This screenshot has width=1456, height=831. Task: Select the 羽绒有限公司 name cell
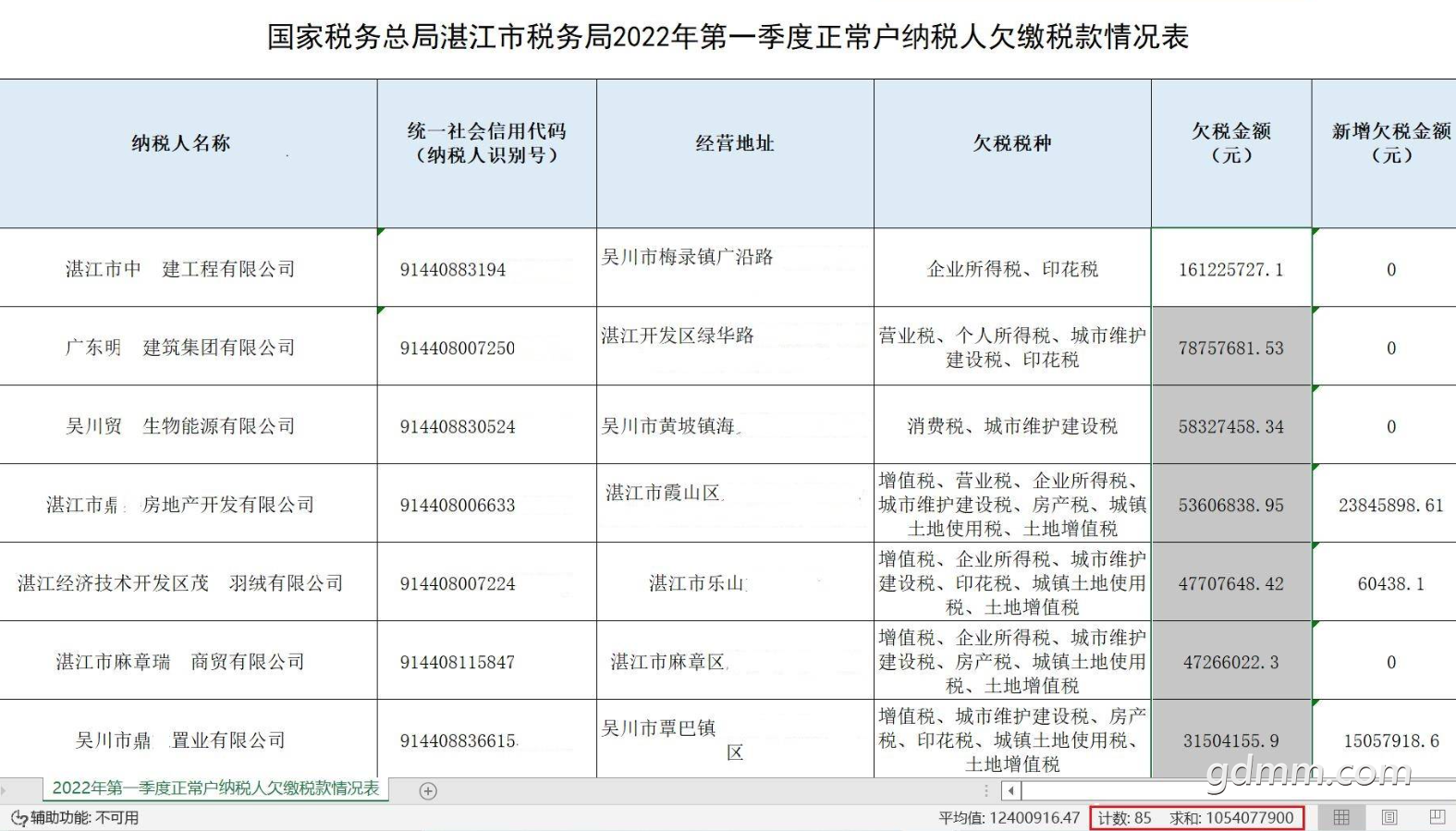click(189, 582)
